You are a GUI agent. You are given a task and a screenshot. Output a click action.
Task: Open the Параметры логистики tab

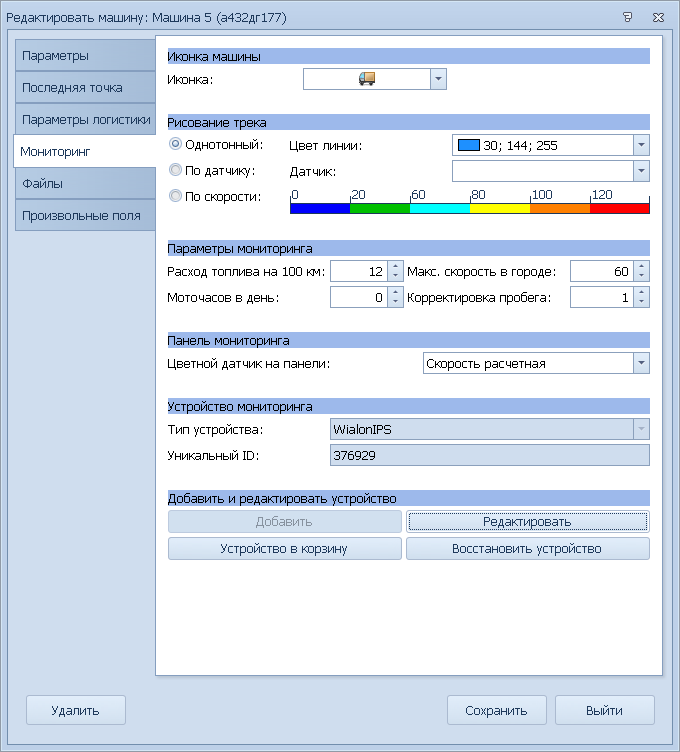[85, 119]
